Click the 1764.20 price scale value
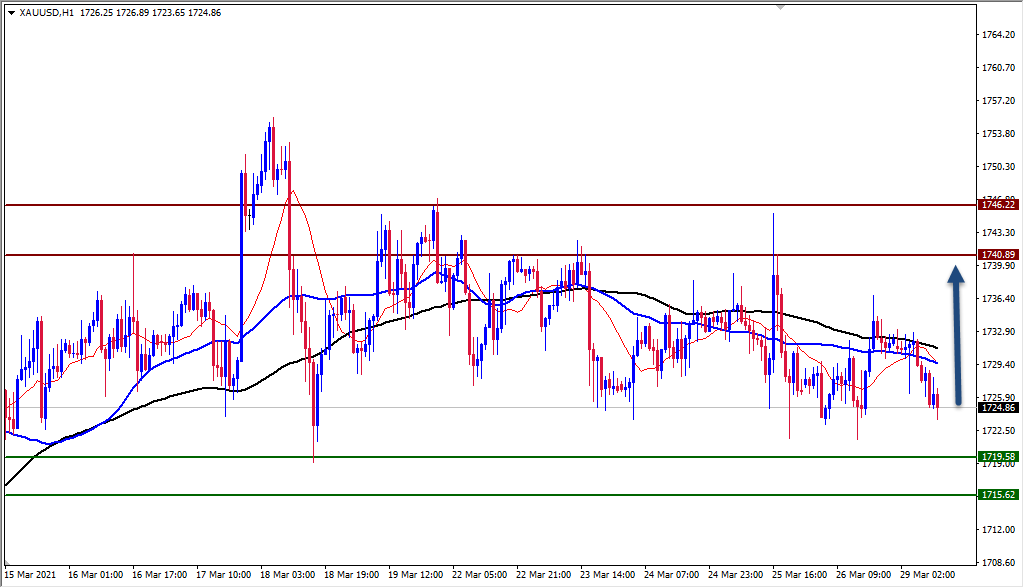 pos(999,35)
